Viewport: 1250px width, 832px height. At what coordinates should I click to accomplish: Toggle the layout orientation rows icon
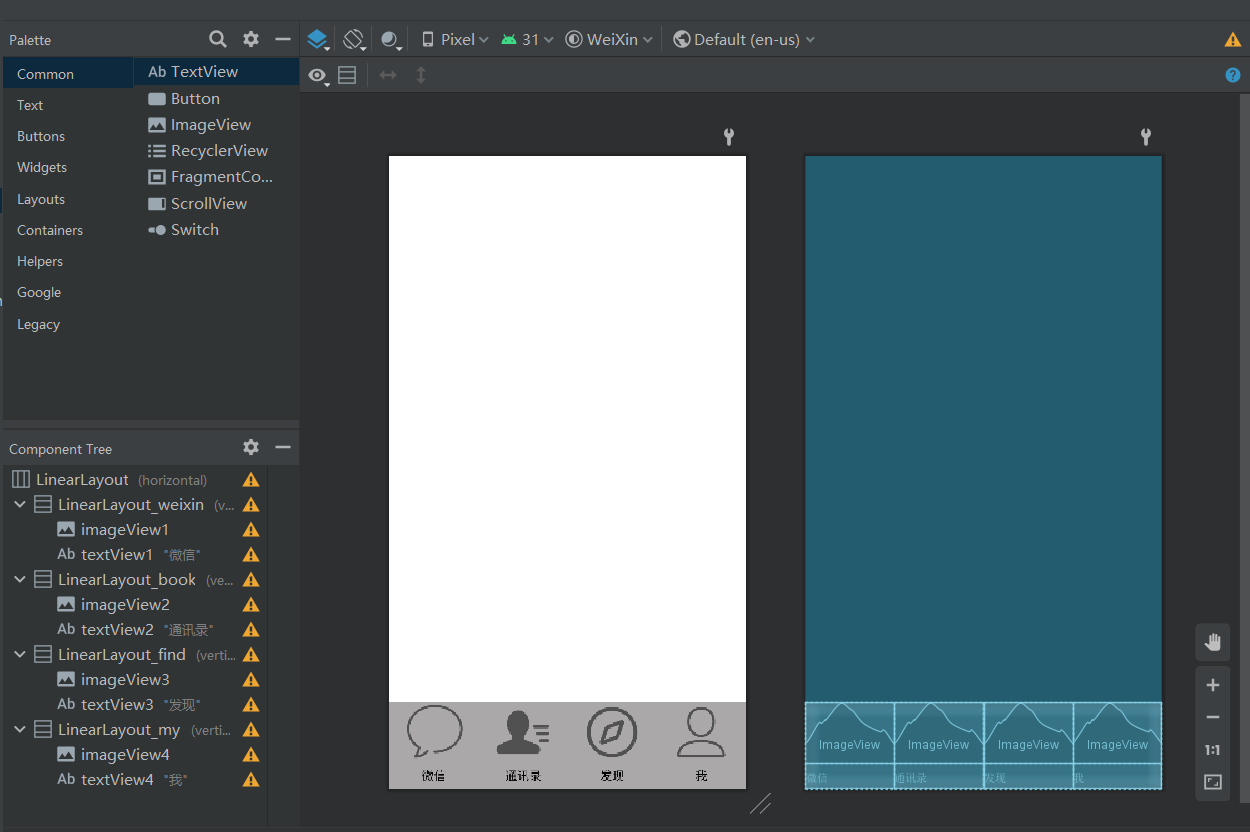(347, 75)
